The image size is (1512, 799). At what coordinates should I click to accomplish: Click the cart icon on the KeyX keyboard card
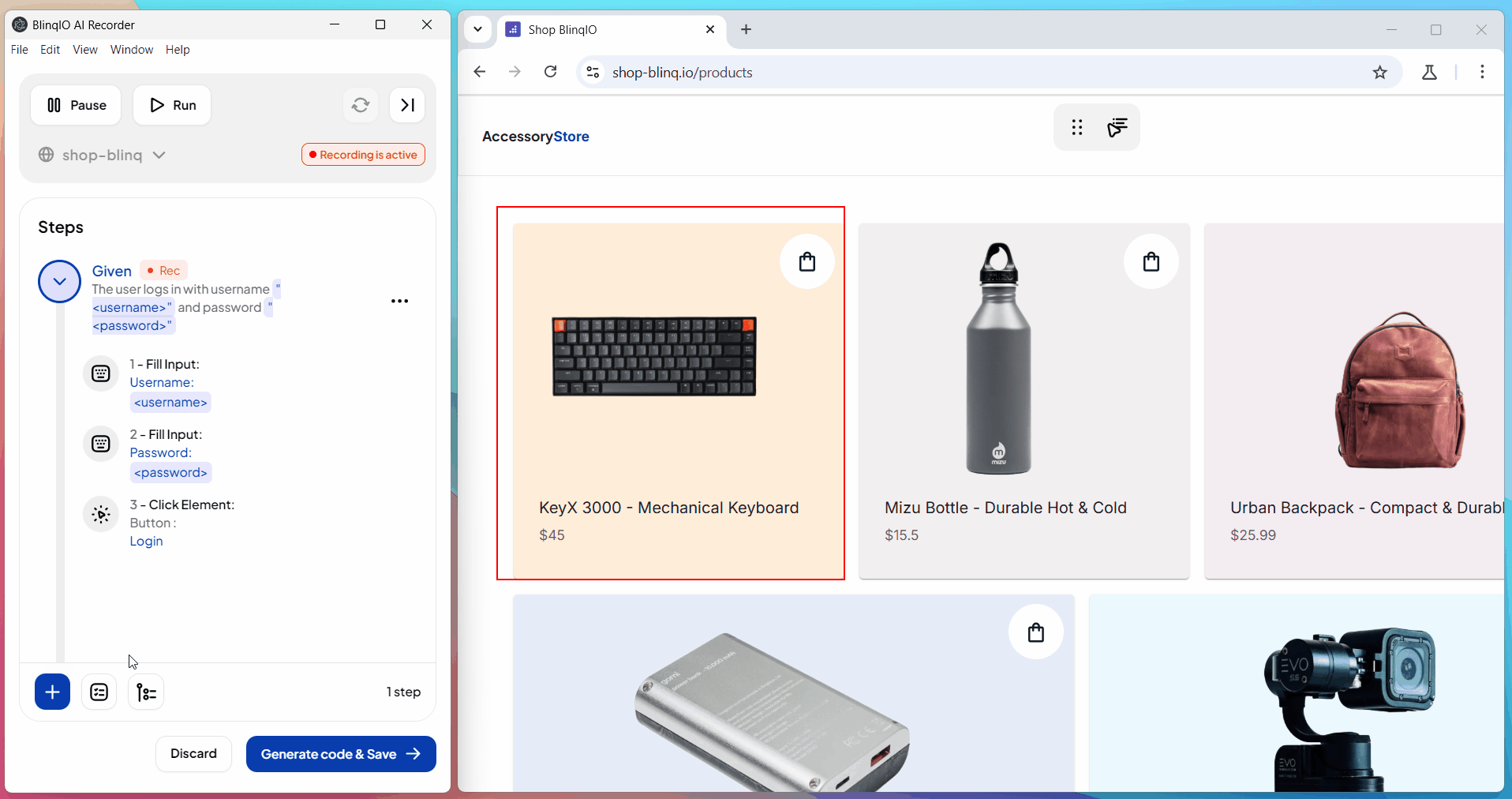coord(807,261)
